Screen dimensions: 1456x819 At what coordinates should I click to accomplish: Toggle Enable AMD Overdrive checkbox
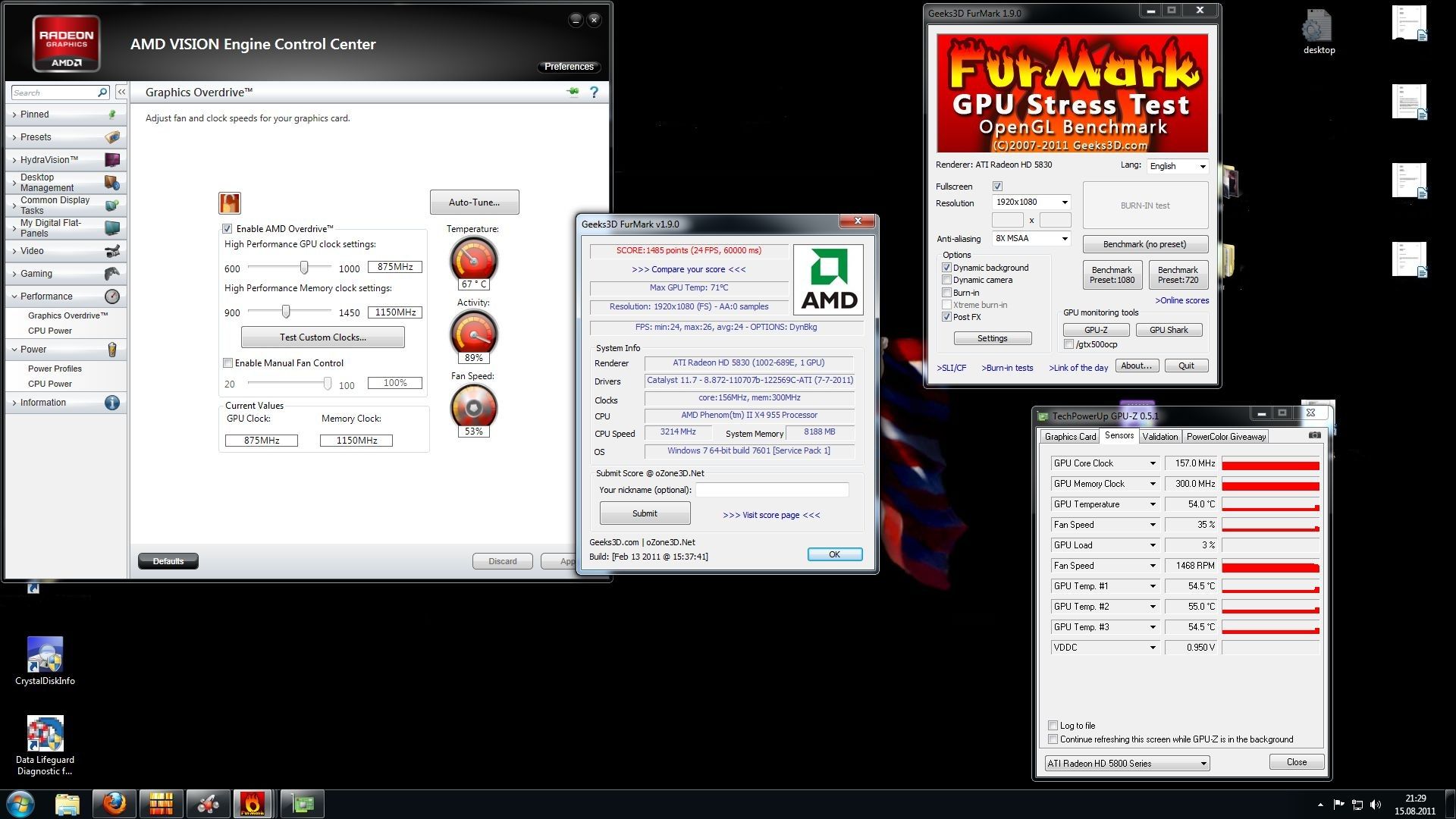[227, 229]
